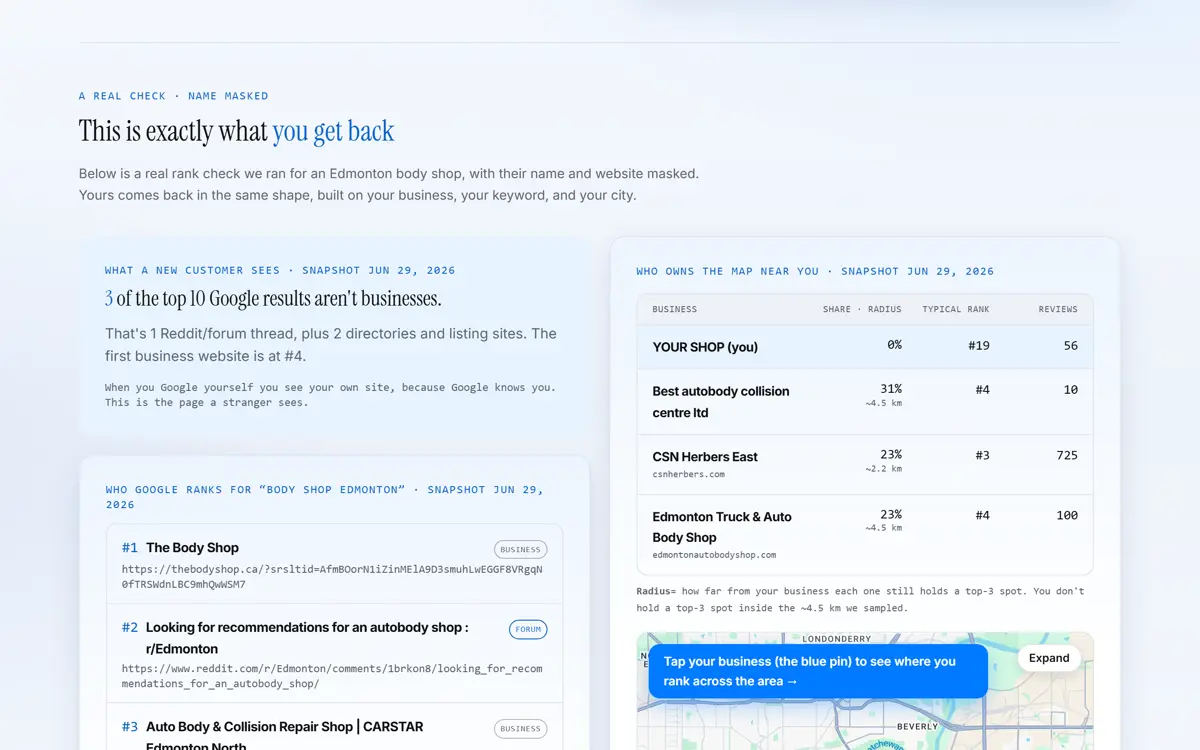This screenshot has height=750, width=1200.
Task: Click 'WHAT A NEW CUSTOMER SEES' snapshot label
Action: pos(280,270)
